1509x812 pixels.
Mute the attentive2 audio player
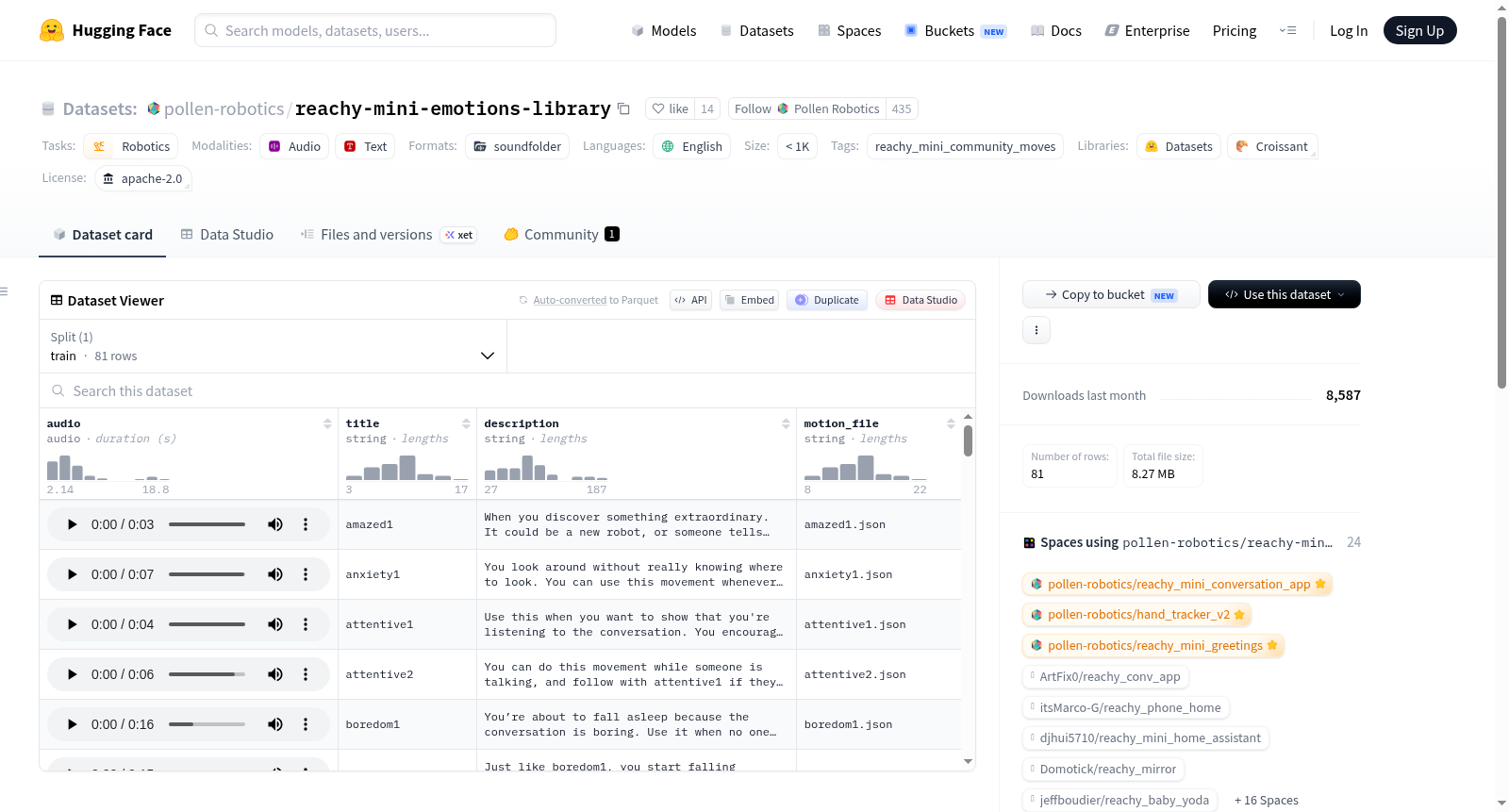coord(275,674)
